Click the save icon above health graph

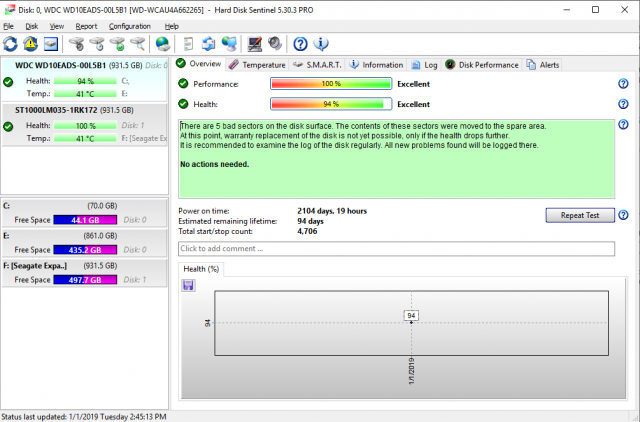(x=188, y=285)
